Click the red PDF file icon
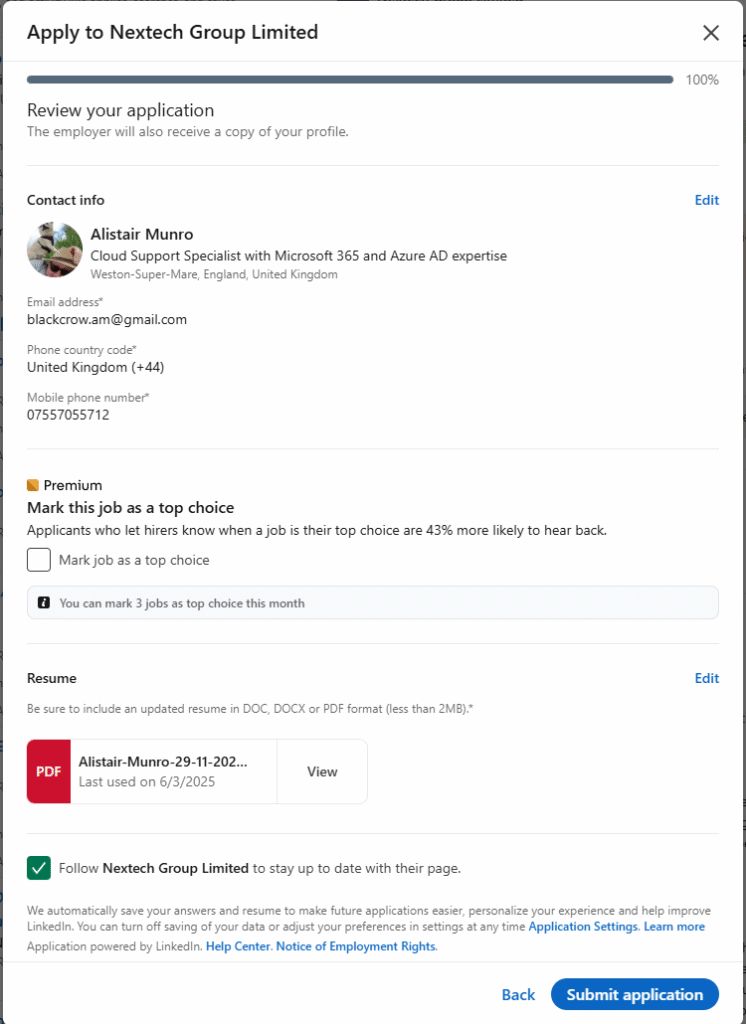Screen dimensions: 746x1024 tap(49, 771)
